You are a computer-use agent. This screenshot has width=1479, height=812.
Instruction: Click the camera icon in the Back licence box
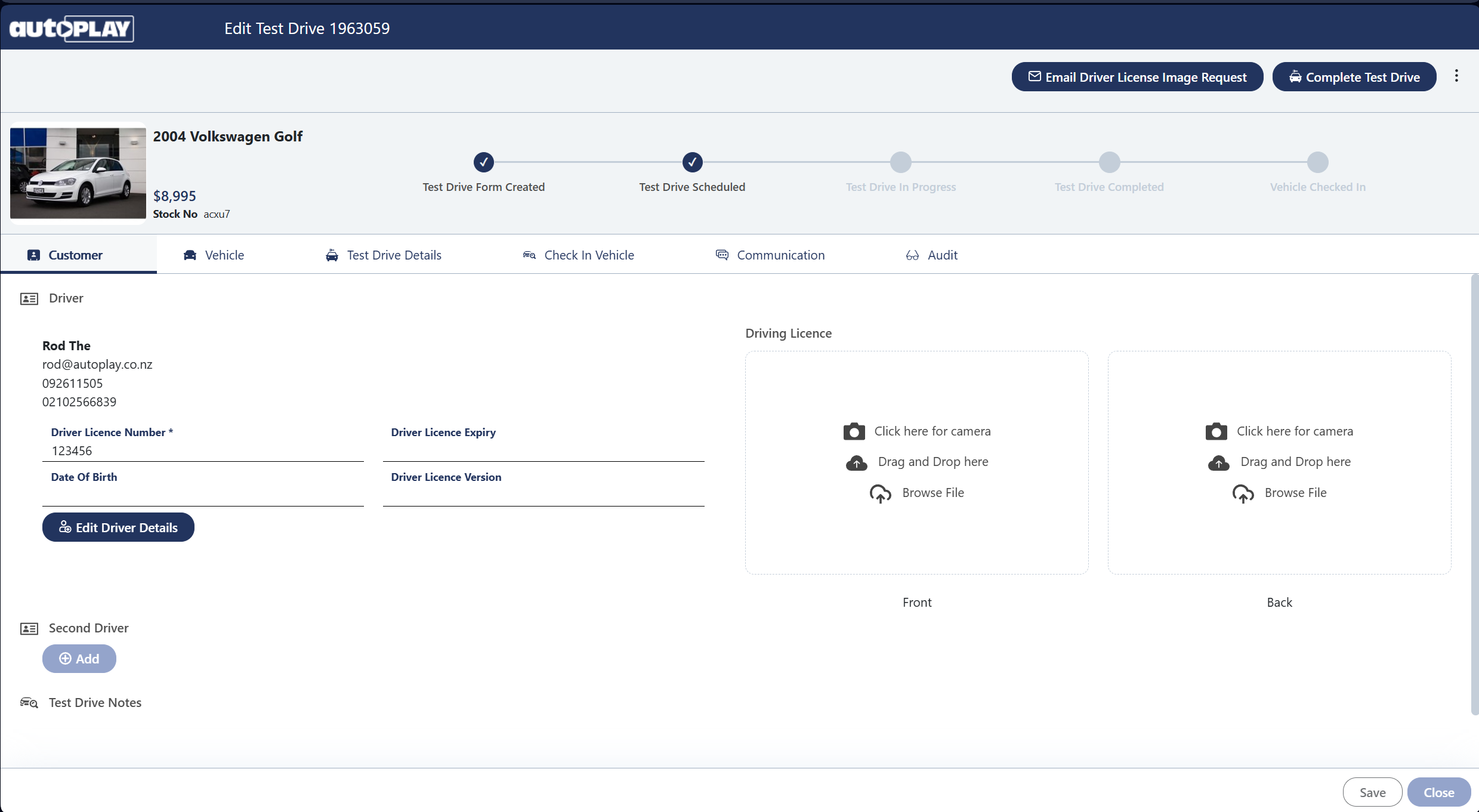point(1216,431)
